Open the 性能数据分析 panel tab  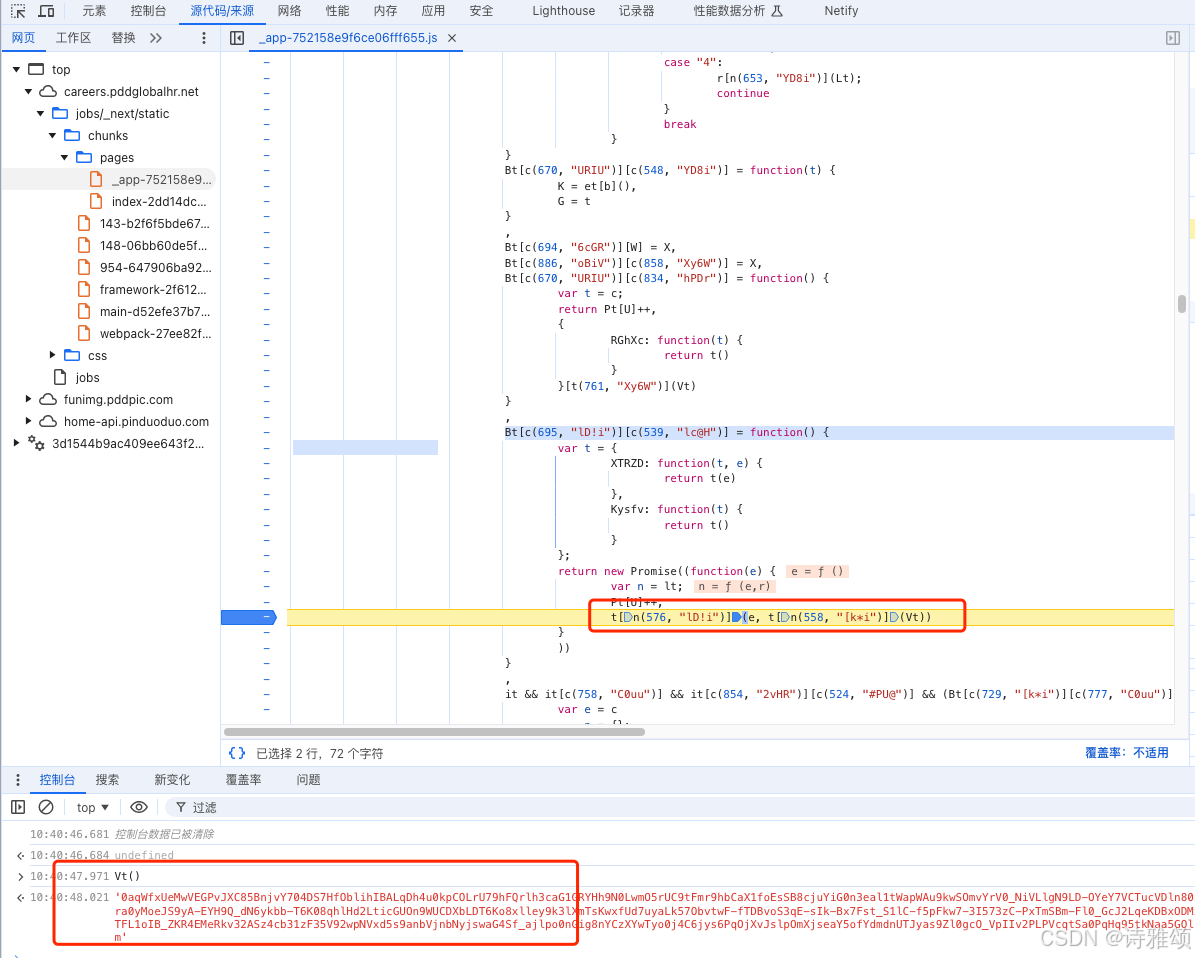point(738,11)
